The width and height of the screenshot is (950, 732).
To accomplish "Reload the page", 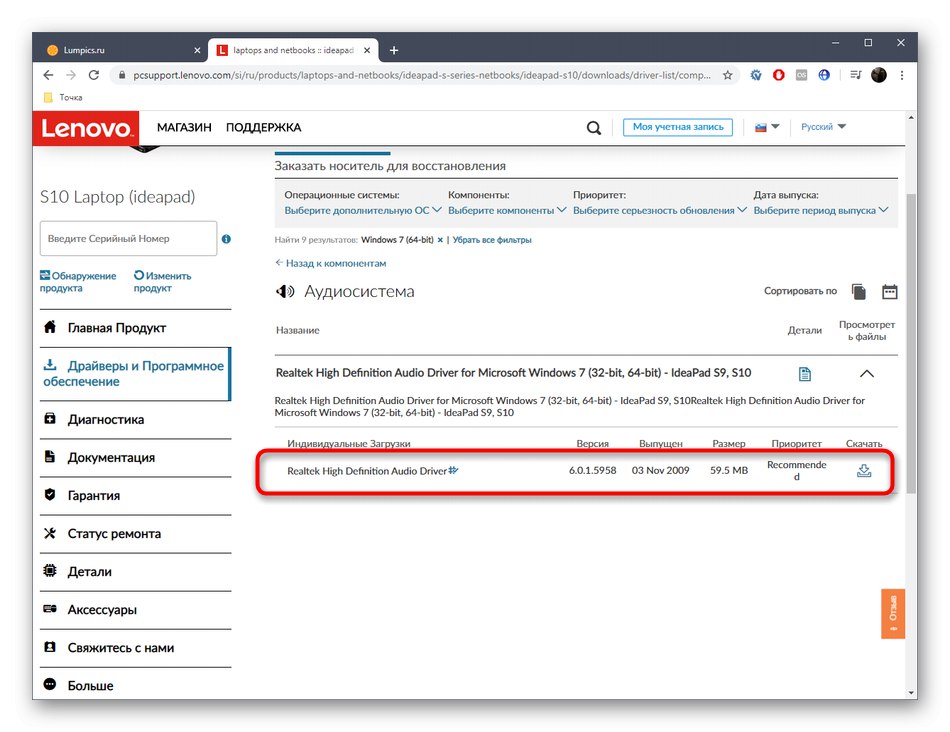I will [94, 75].
